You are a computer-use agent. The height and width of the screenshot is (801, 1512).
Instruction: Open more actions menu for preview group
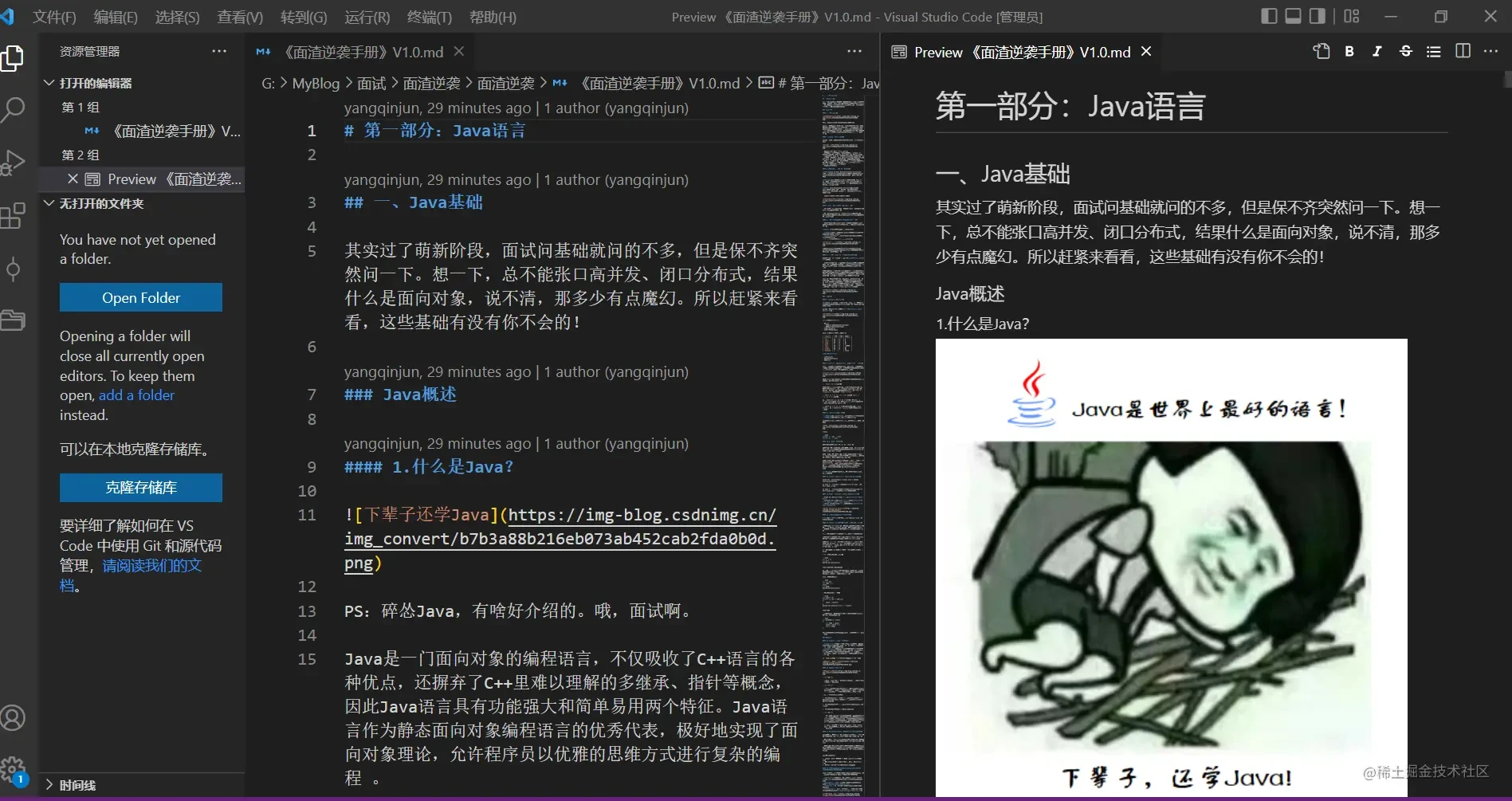pos(1490,52)
